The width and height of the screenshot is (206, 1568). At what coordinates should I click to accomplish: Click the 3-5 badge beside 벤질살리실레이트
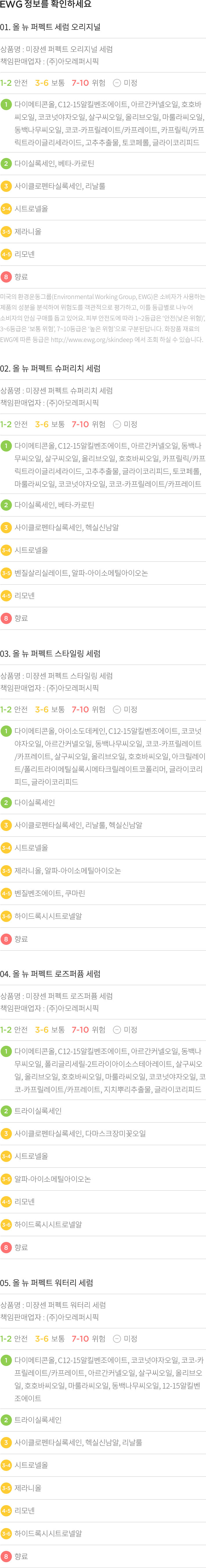(x=6, y=573)
